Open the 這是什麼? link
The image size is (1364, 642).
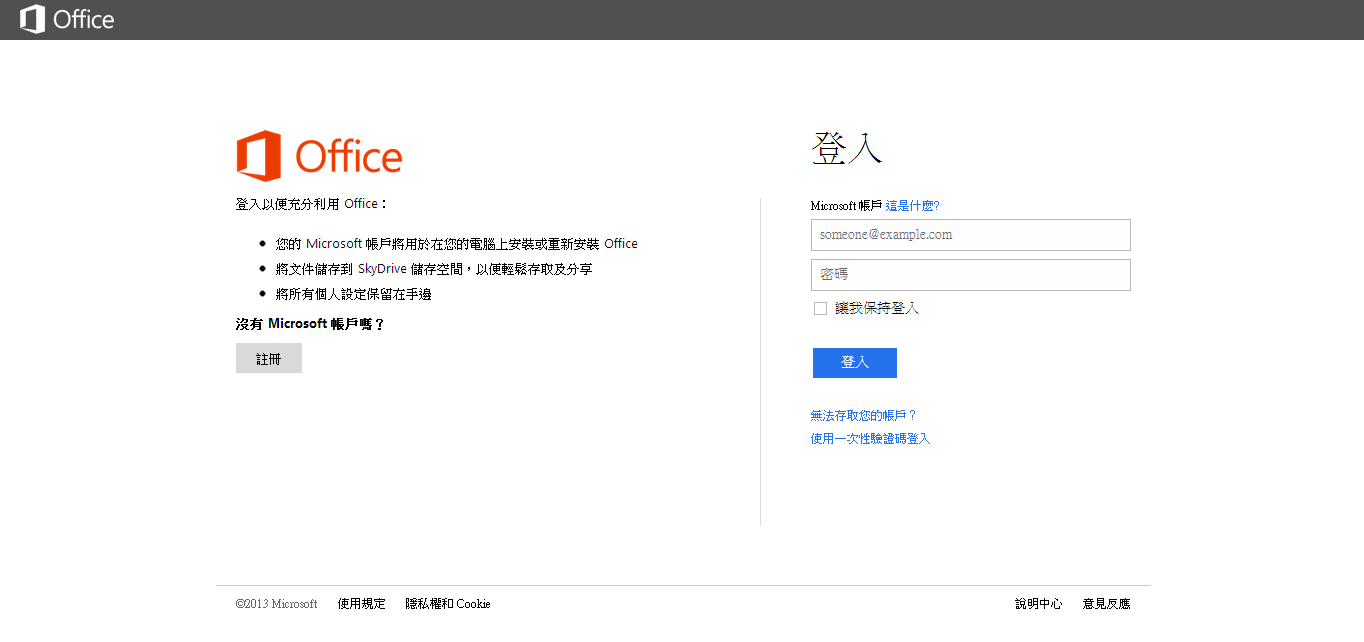[912, 206]
